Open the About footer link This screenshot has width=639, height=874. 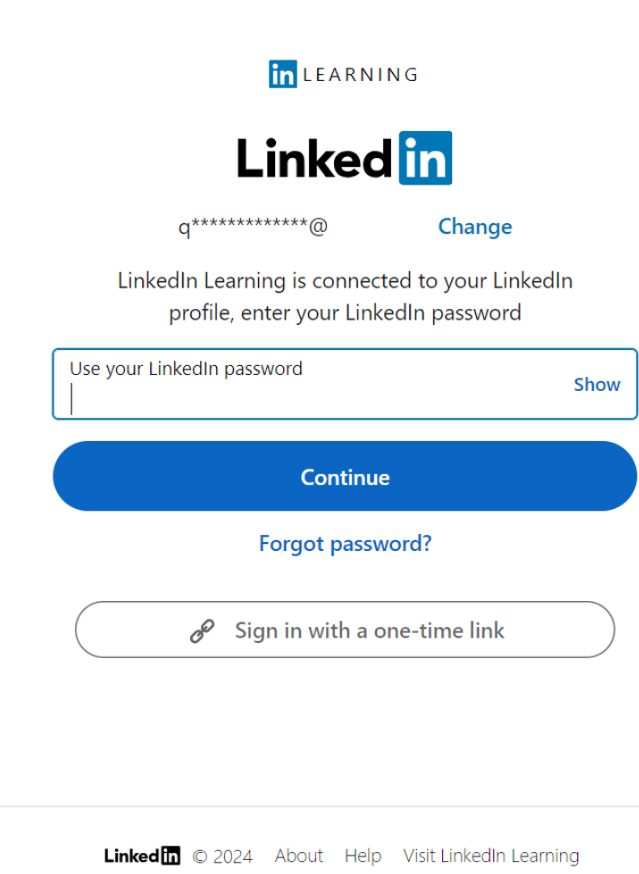point(299,856)
